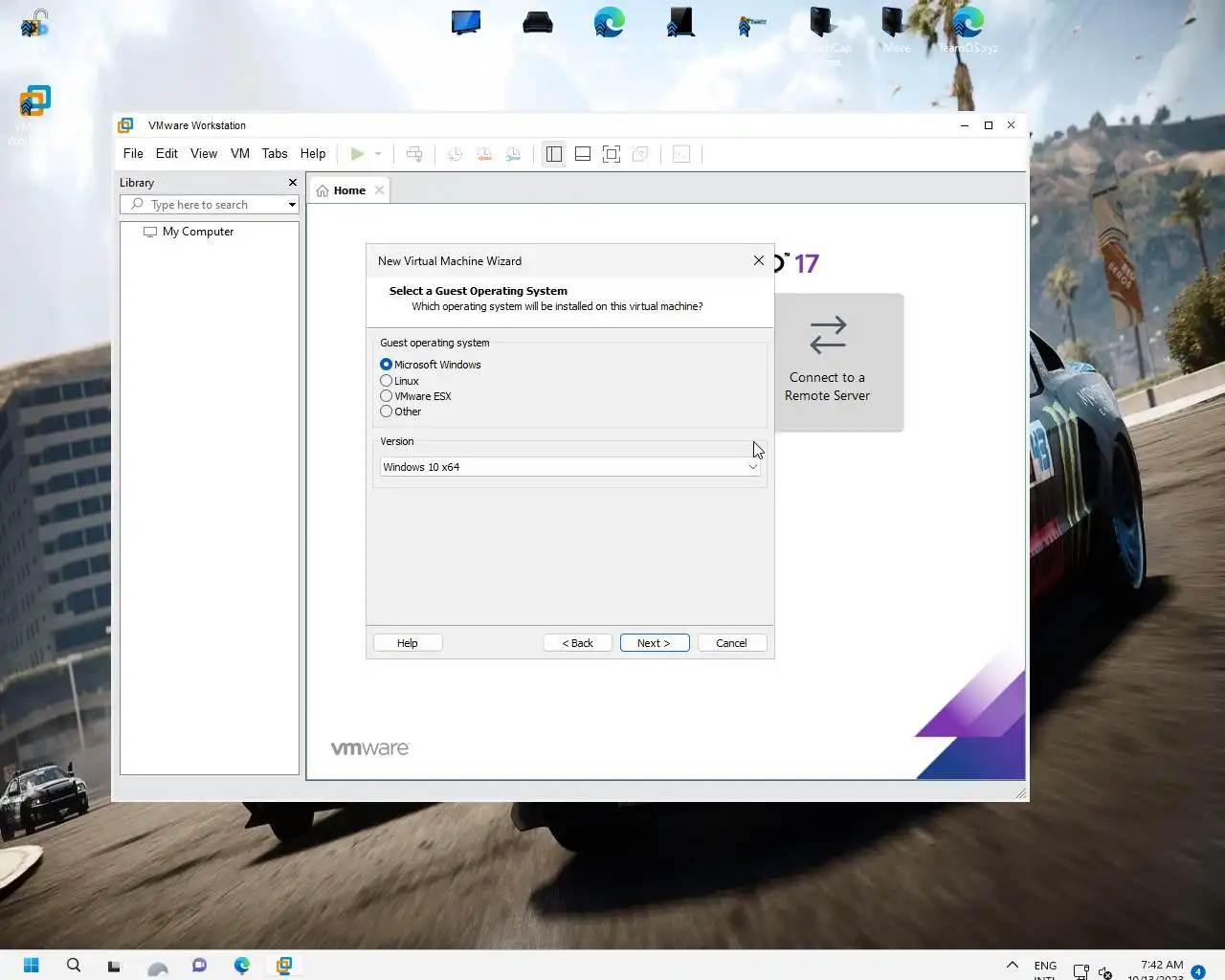Click the VMware Workstation title bar logo

click(125, 125)
